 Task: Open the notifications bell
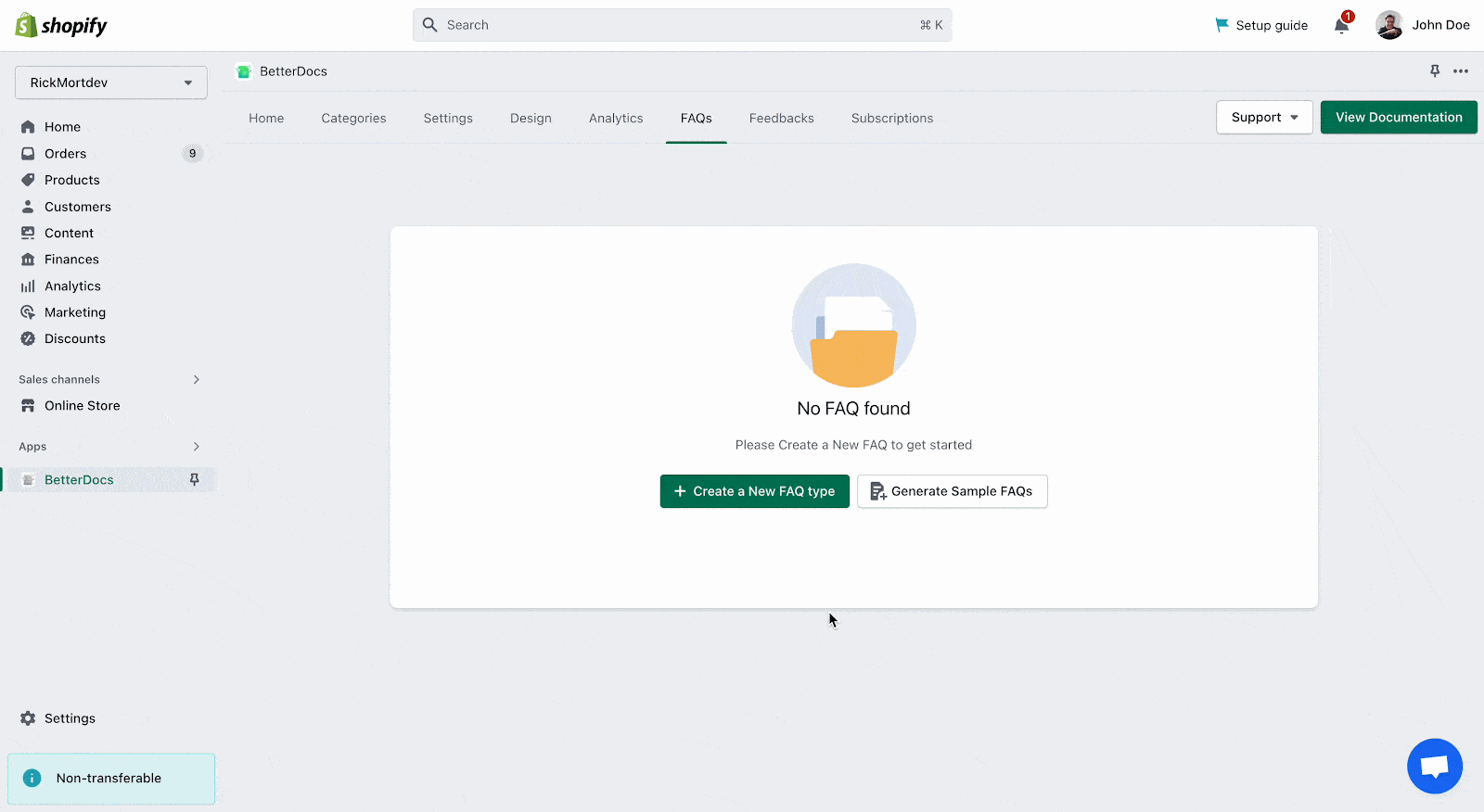[x=1341, y=25]
